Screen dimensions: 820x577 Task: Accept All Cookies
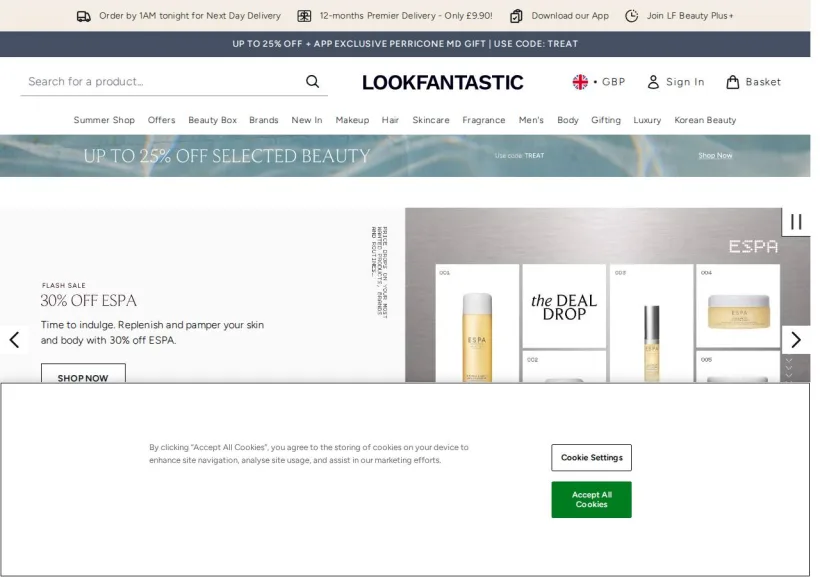591,500
